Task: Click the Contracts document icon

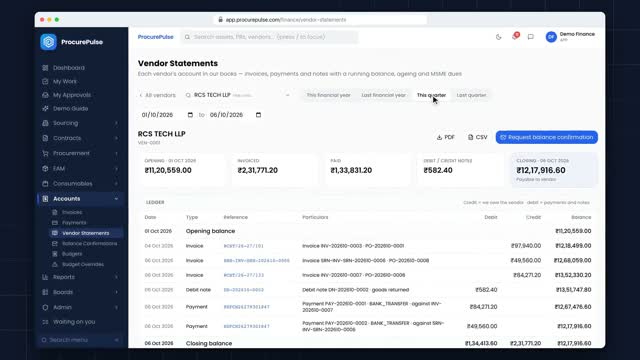Action: tap(45, 138)
